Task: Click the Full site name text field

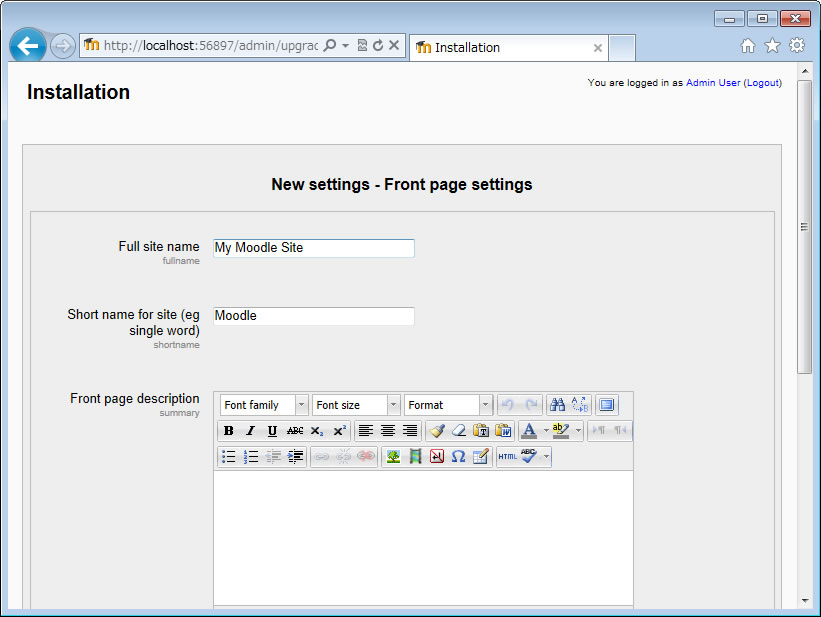Action: [313, 248]
